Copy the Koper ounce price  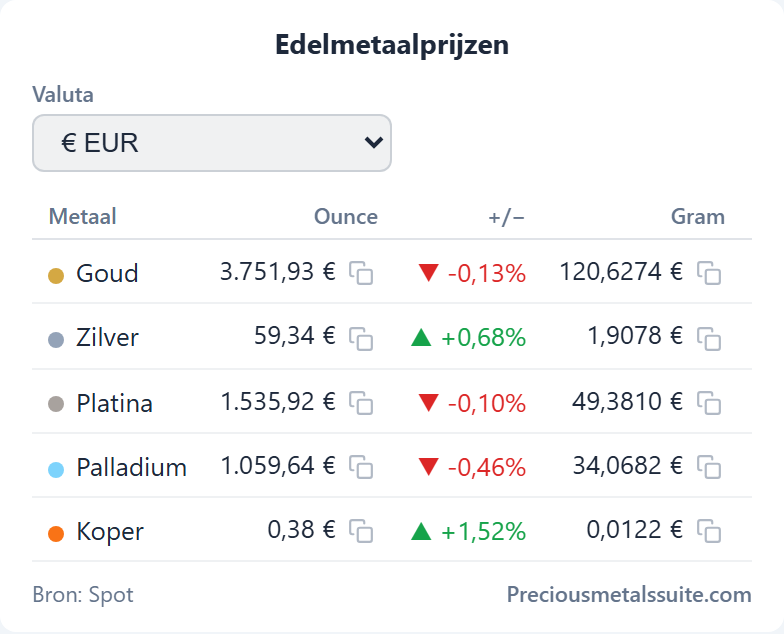point(361,531)
